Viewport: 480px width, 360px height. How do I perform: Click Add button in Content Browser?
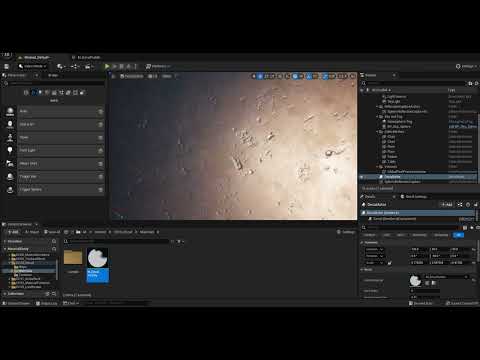[x=13, y=232]
